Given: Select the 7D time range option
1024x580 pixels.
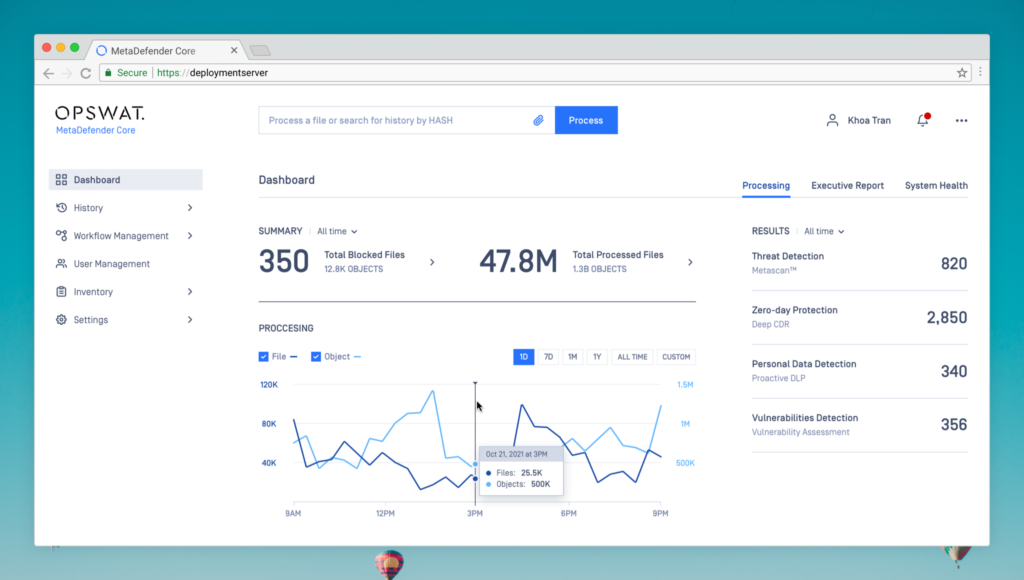Looking at the screenshot, I should [548, 357].
